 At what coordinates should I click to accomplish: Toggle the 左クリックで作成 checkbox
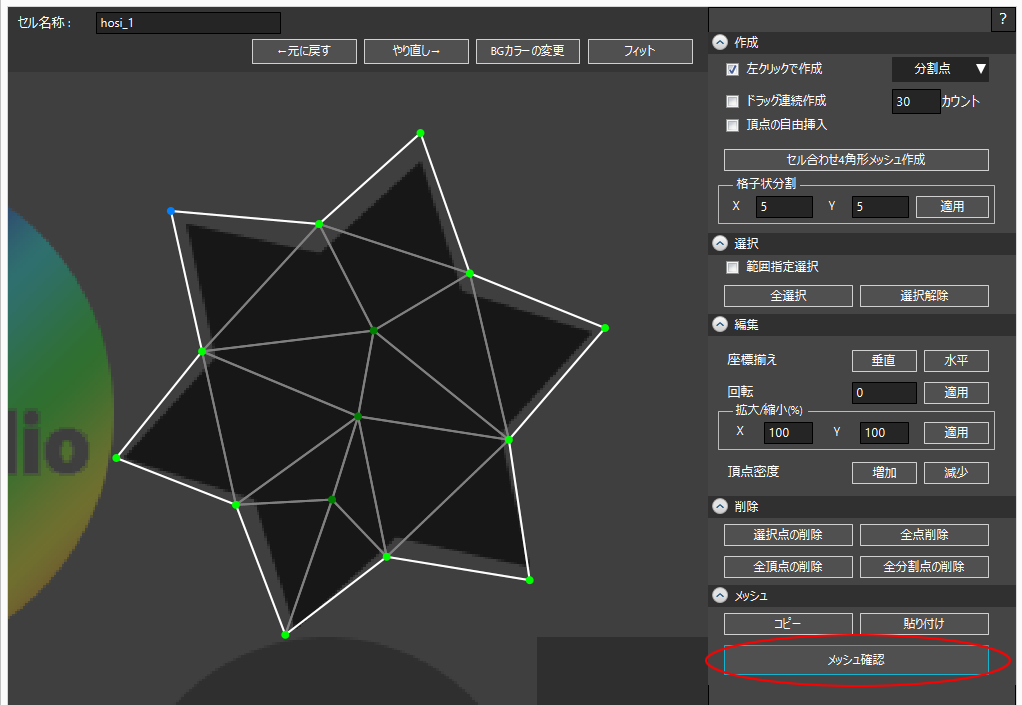[733, 69]
